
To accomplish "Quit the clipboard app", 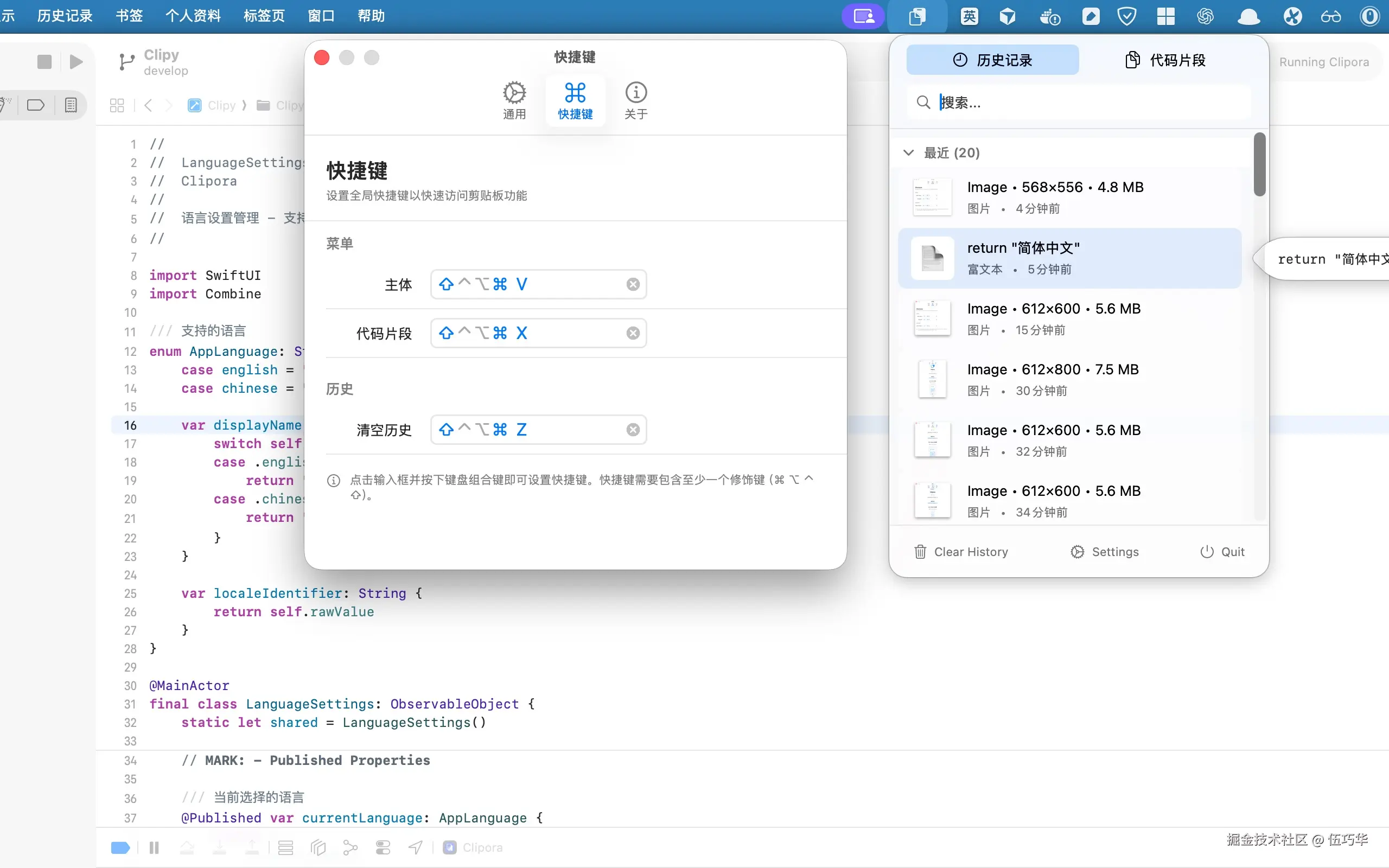I will point(1222,552).
